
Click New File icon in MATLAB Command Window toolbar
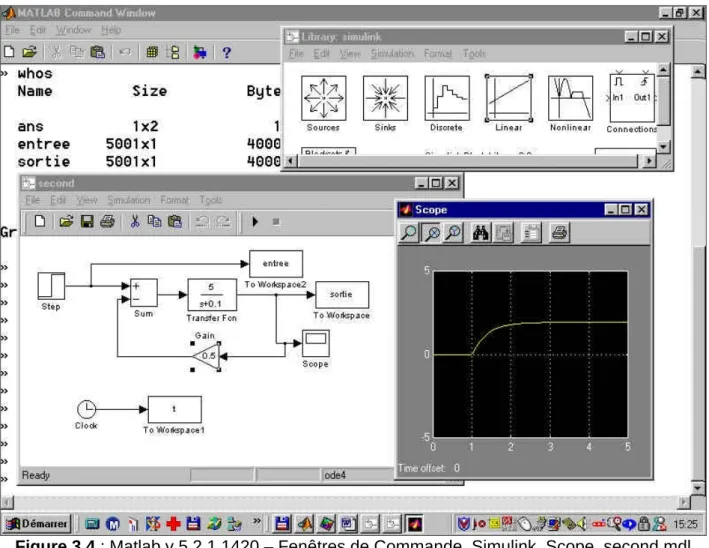pyautogui.click(x=9, y=52)
